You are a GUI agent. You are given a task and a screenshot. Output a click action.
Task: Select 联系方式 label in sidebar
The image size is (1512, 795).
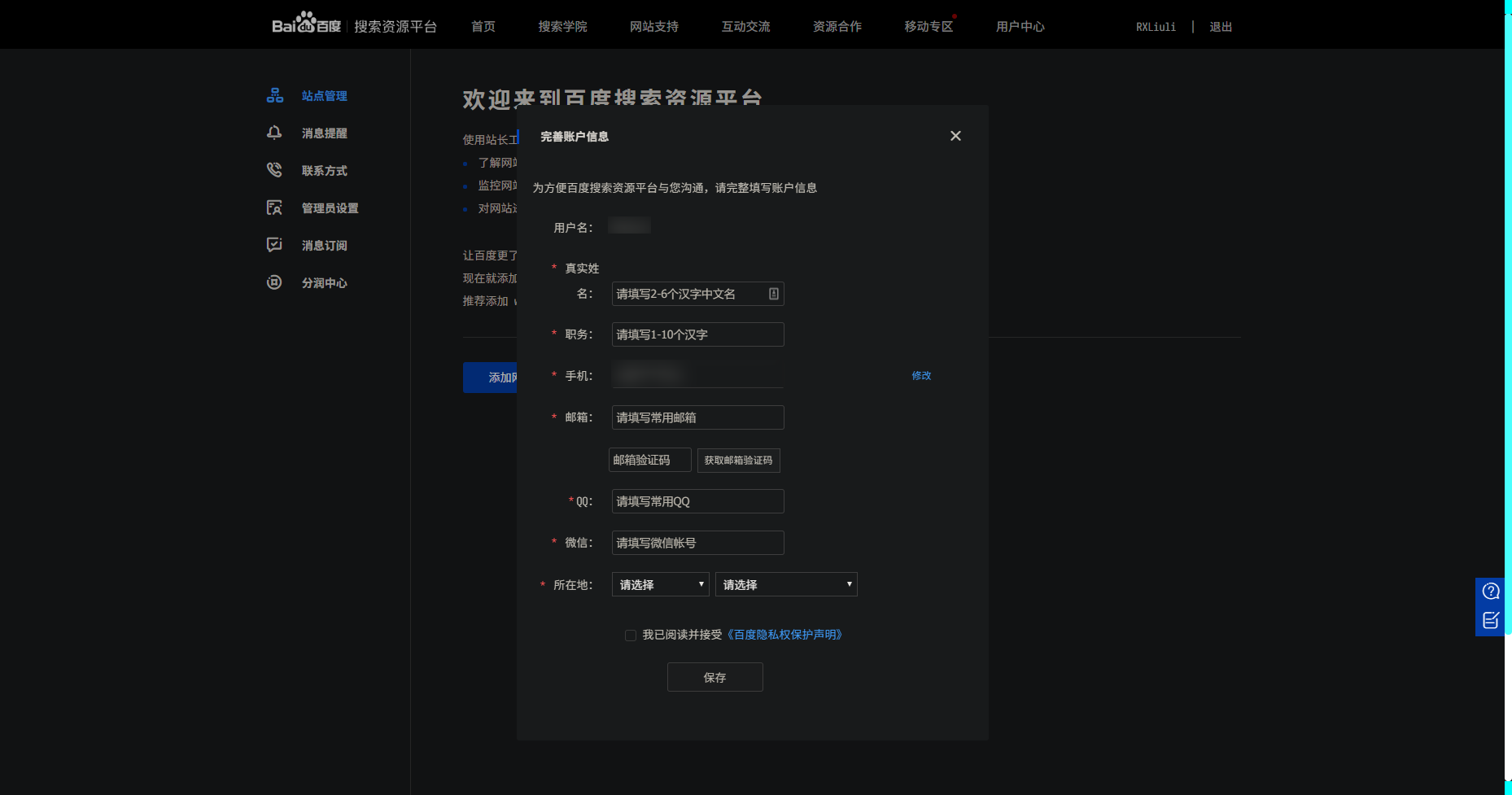click(325, 171)
